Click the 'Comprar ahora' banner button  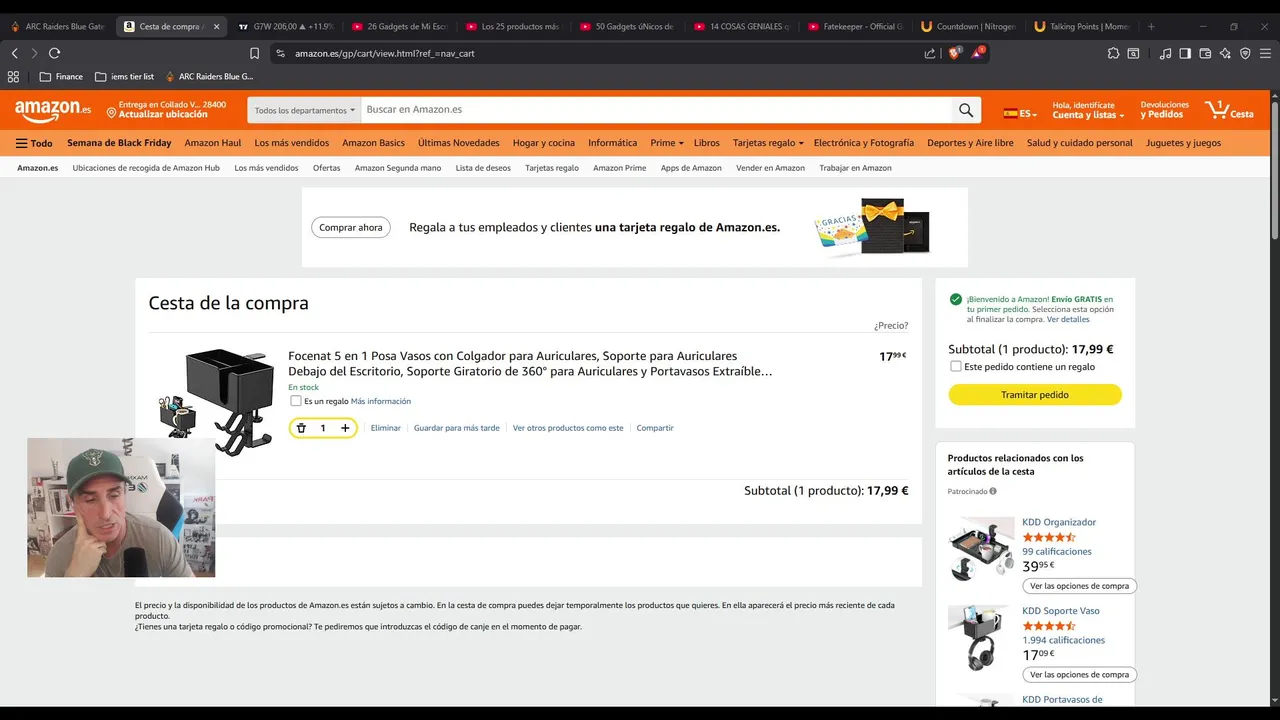click(350, 228)
